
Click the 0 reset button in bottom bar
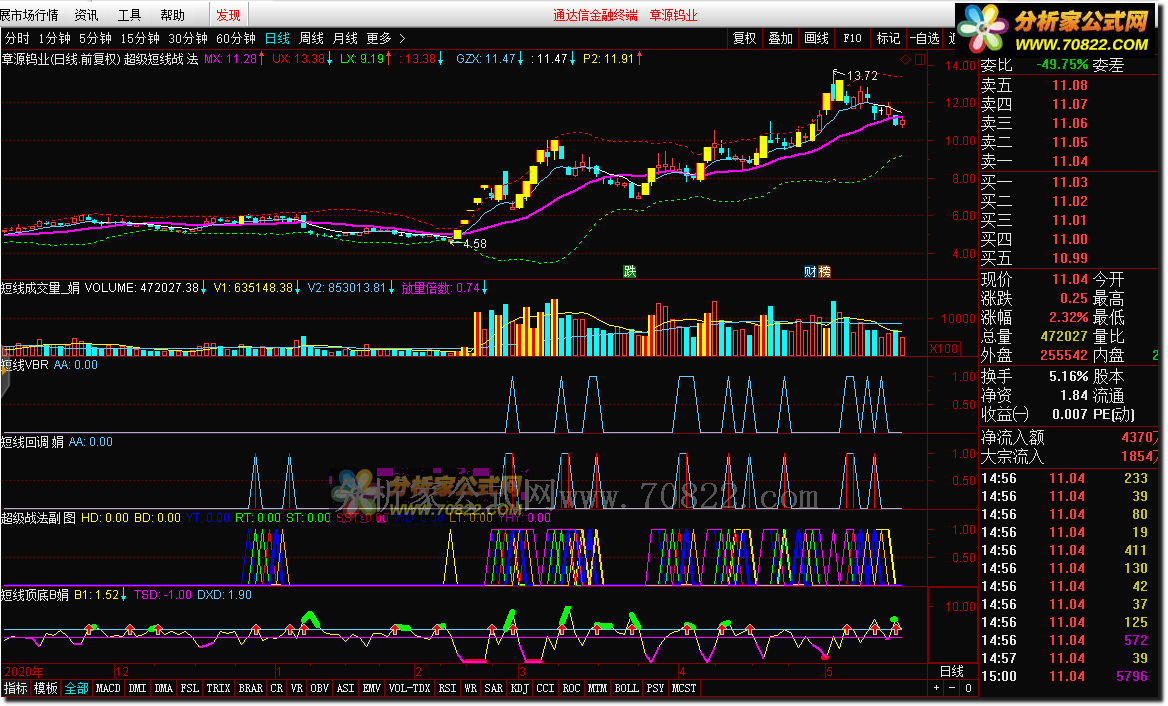pyautogui.click(x=968, y=688)
